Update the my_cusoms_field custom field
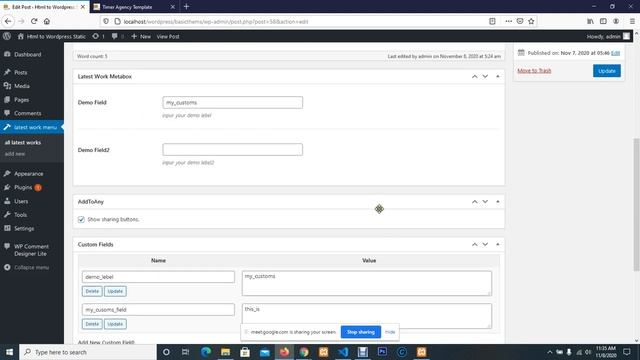Viewport: 640px width, 360px height. coord(115,324)
